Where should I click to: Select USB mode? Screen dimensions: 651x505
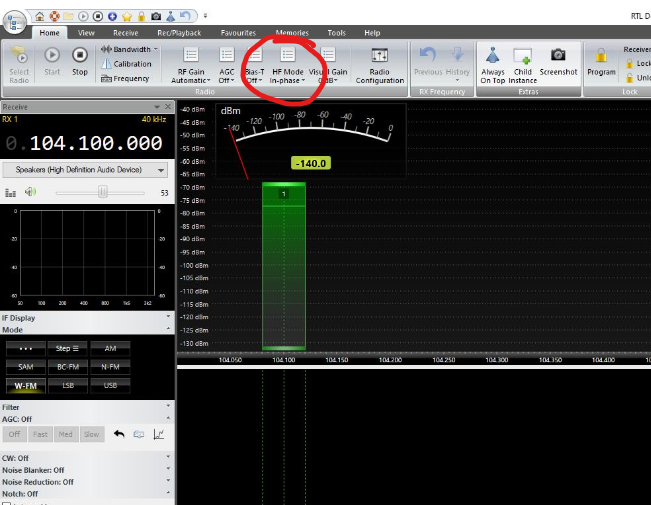coord(110,385)
